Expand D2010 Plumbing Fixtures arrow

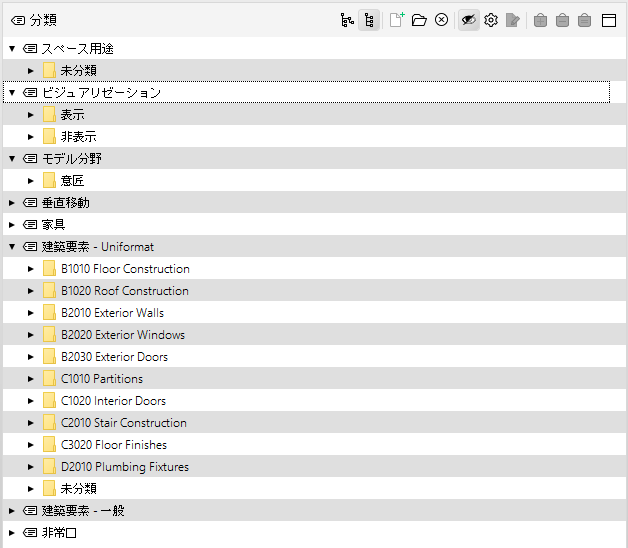[30, 467]
